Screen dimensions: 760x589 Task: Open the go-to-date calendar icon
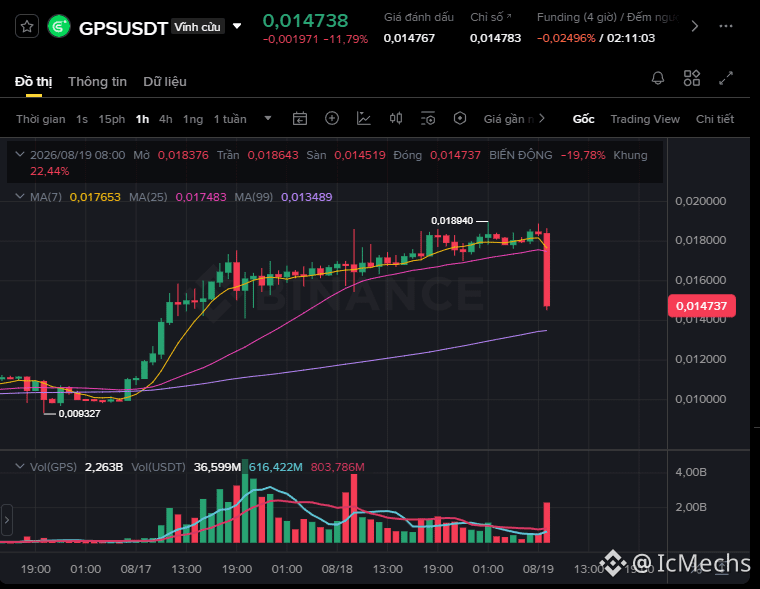[300, 118]
